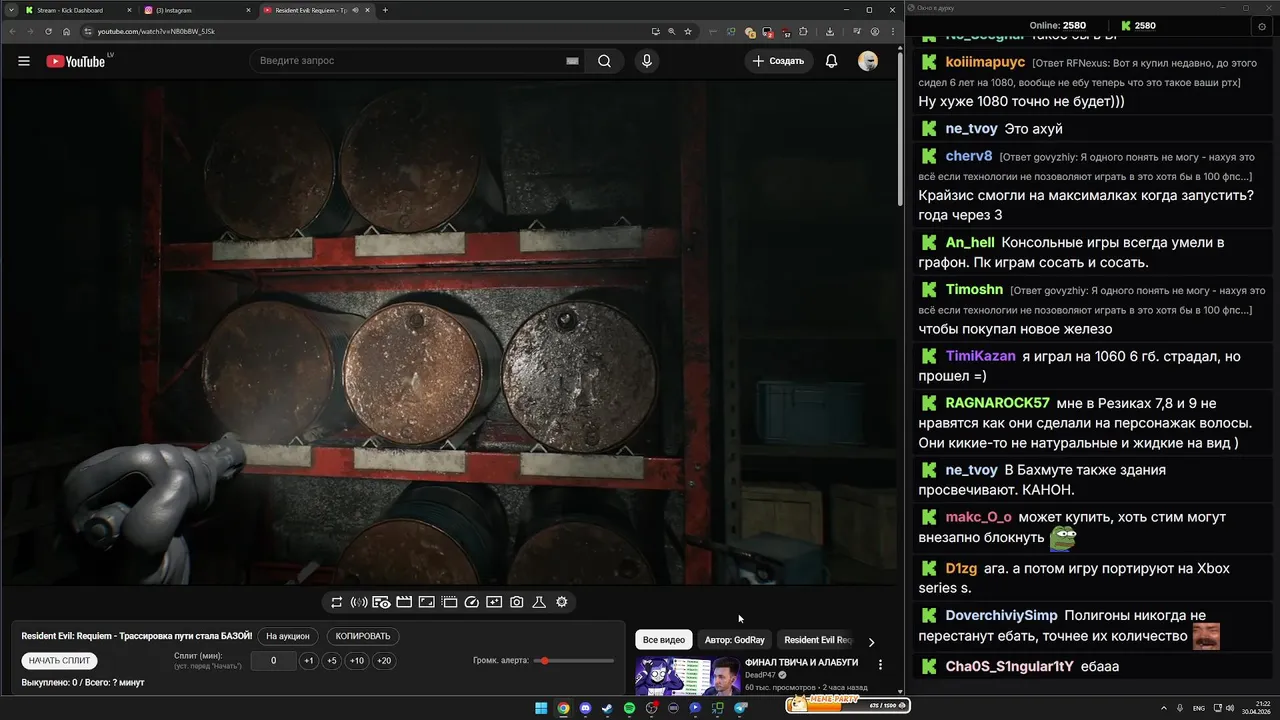
Task: Click username RAGNAROCK57 in chat
Action: click(x=997, y=403)
